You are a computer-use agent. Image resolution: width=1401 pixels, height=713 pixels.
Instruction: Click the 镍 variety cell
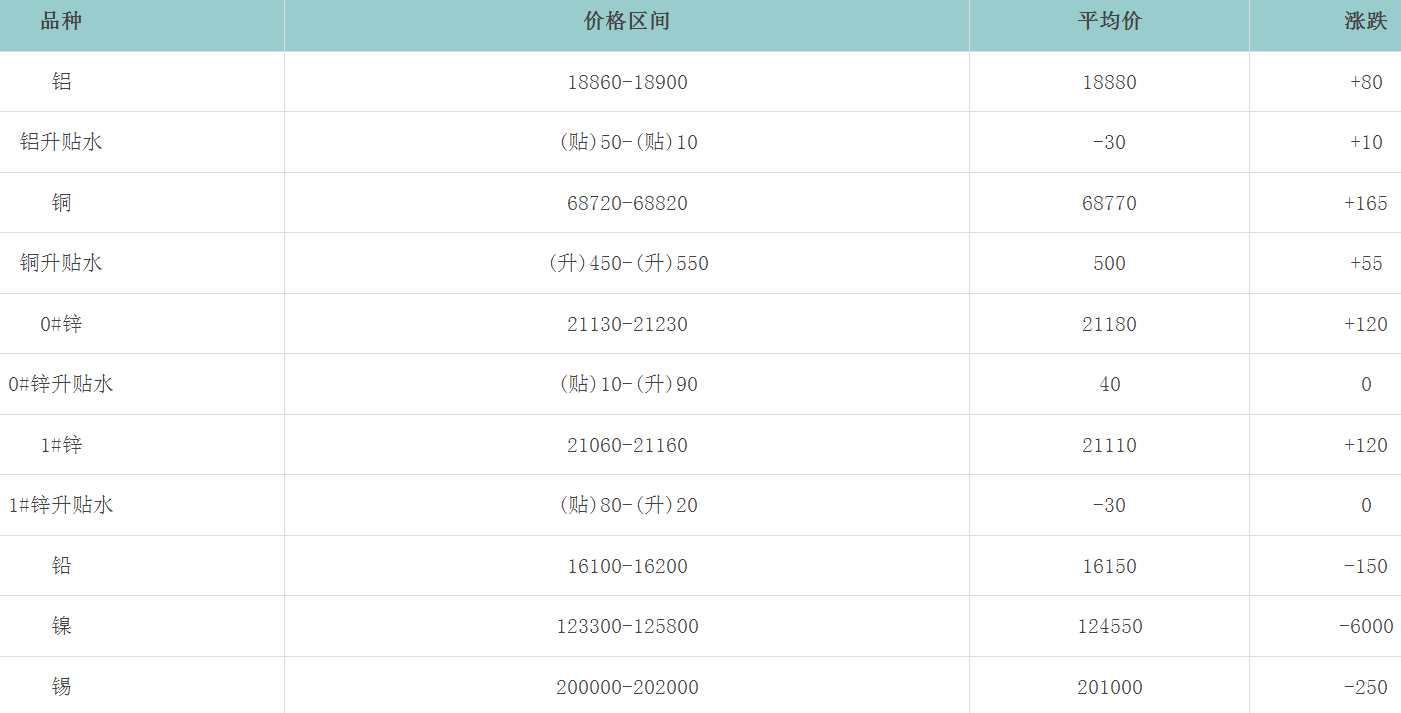coord(62,626)
